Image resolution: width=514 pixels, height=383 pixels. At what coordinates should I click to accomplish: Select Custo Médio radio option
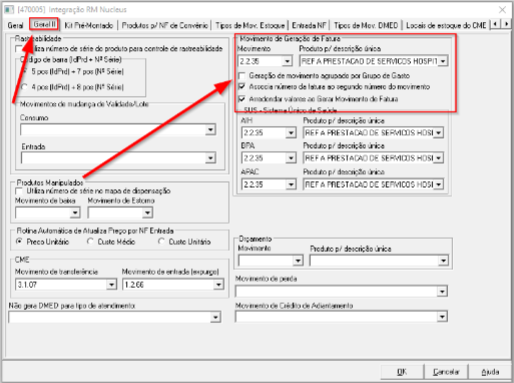pyautogui.click(x=90, y=241)
